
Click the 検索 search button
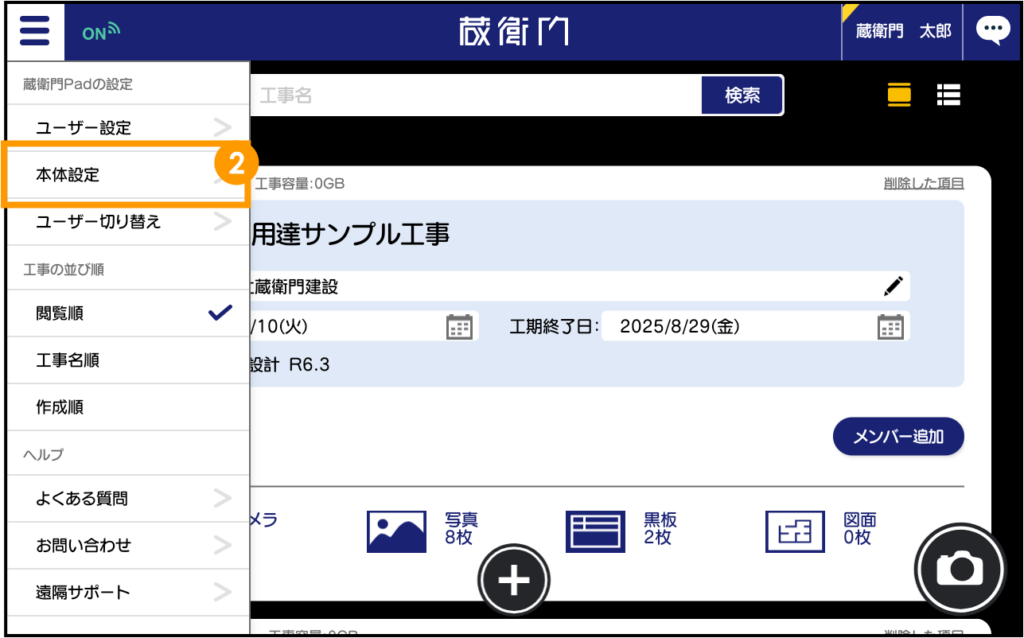click(741, 95)
